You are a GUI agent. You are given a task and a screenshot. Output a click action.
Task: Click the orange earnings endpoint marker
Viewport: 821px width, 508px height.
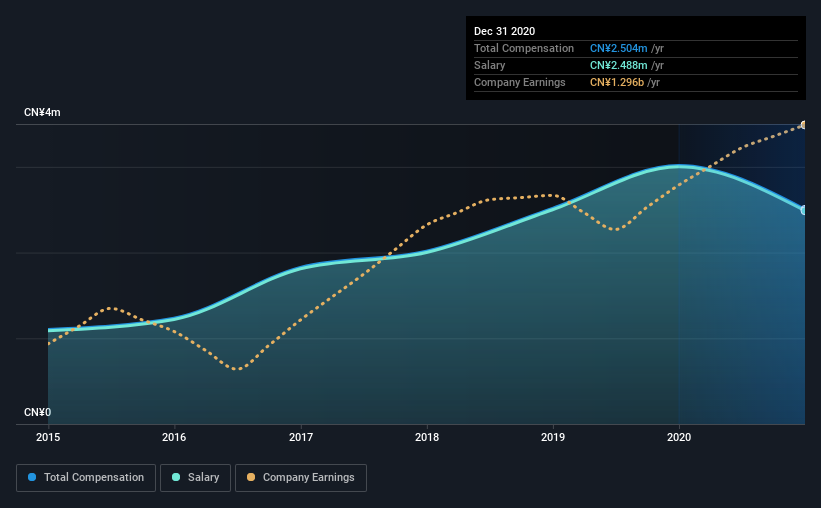pos(803,125)
